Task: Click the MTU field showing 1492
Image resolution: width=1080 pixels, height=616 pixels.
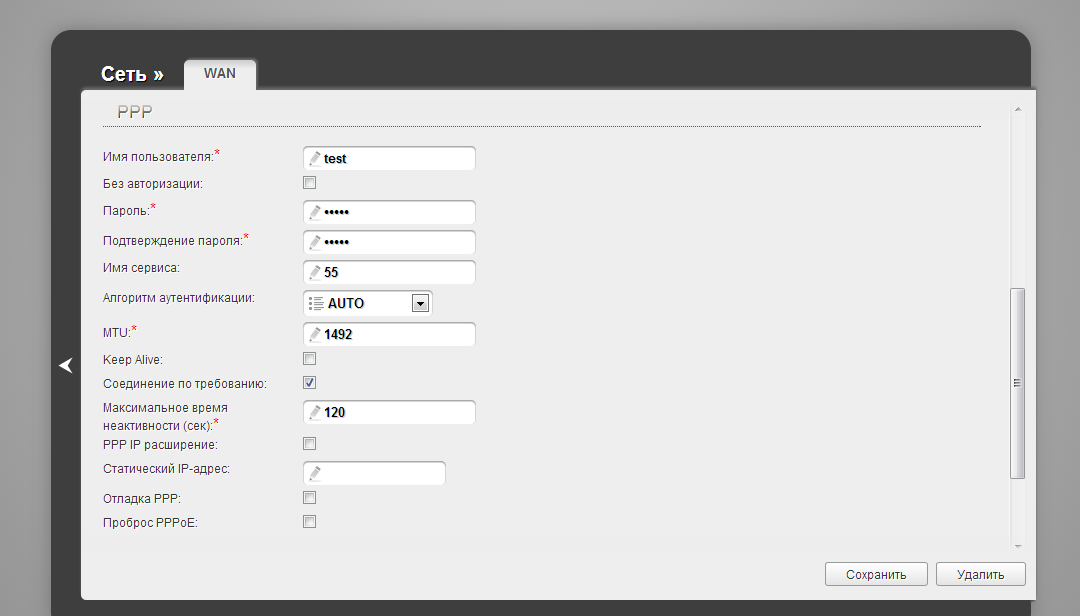Action: tap(389, 334)
